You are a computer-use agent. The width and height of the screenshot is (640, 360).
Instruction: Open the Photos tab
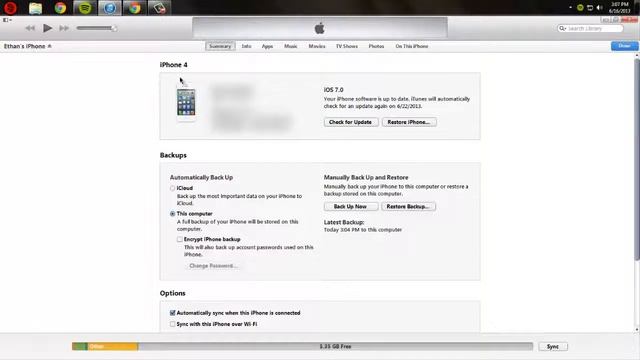(376, 46)
